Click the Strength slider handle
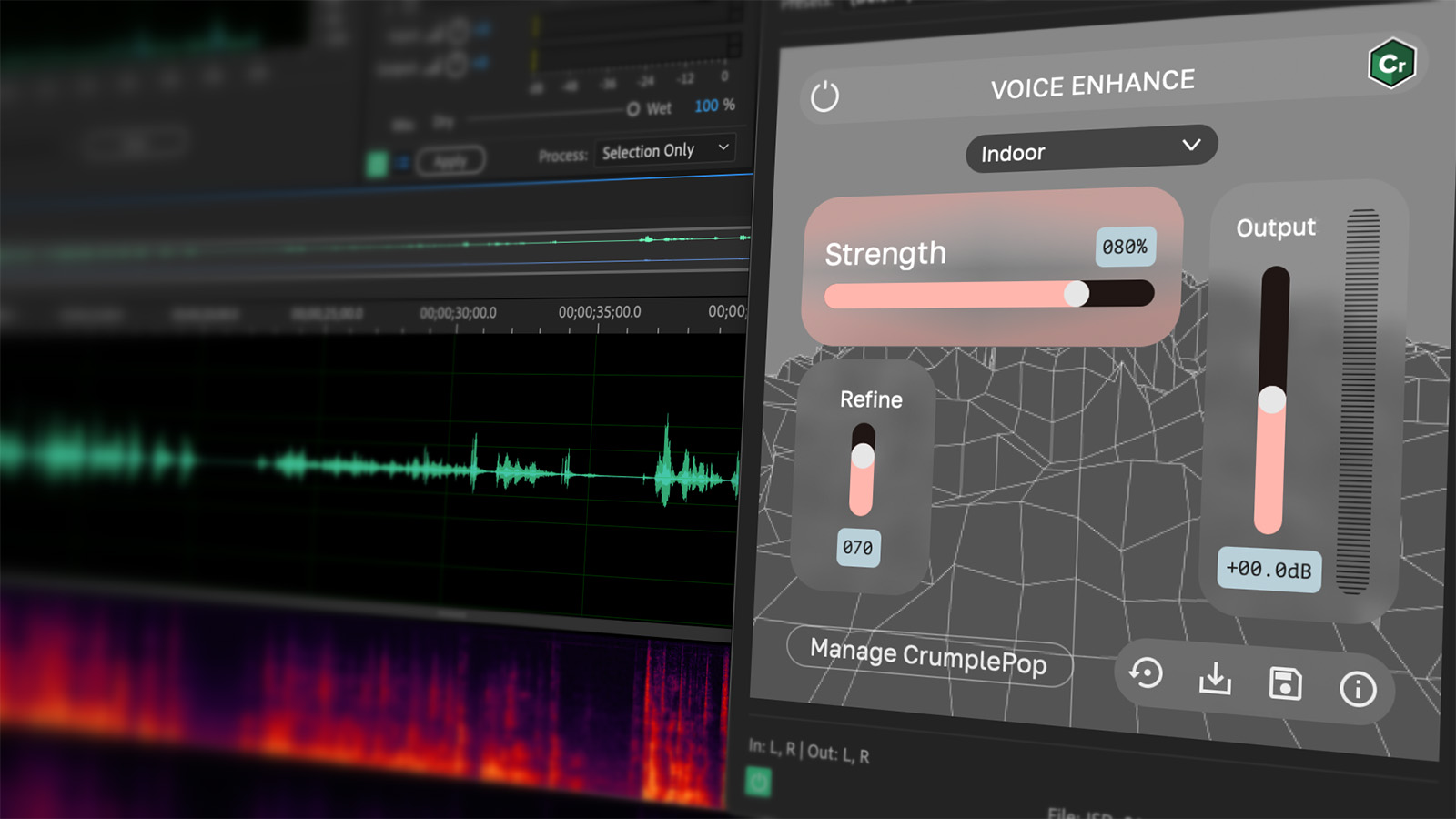The width and height of the screenshot is (1456, 819). [x=1077, y=293]
